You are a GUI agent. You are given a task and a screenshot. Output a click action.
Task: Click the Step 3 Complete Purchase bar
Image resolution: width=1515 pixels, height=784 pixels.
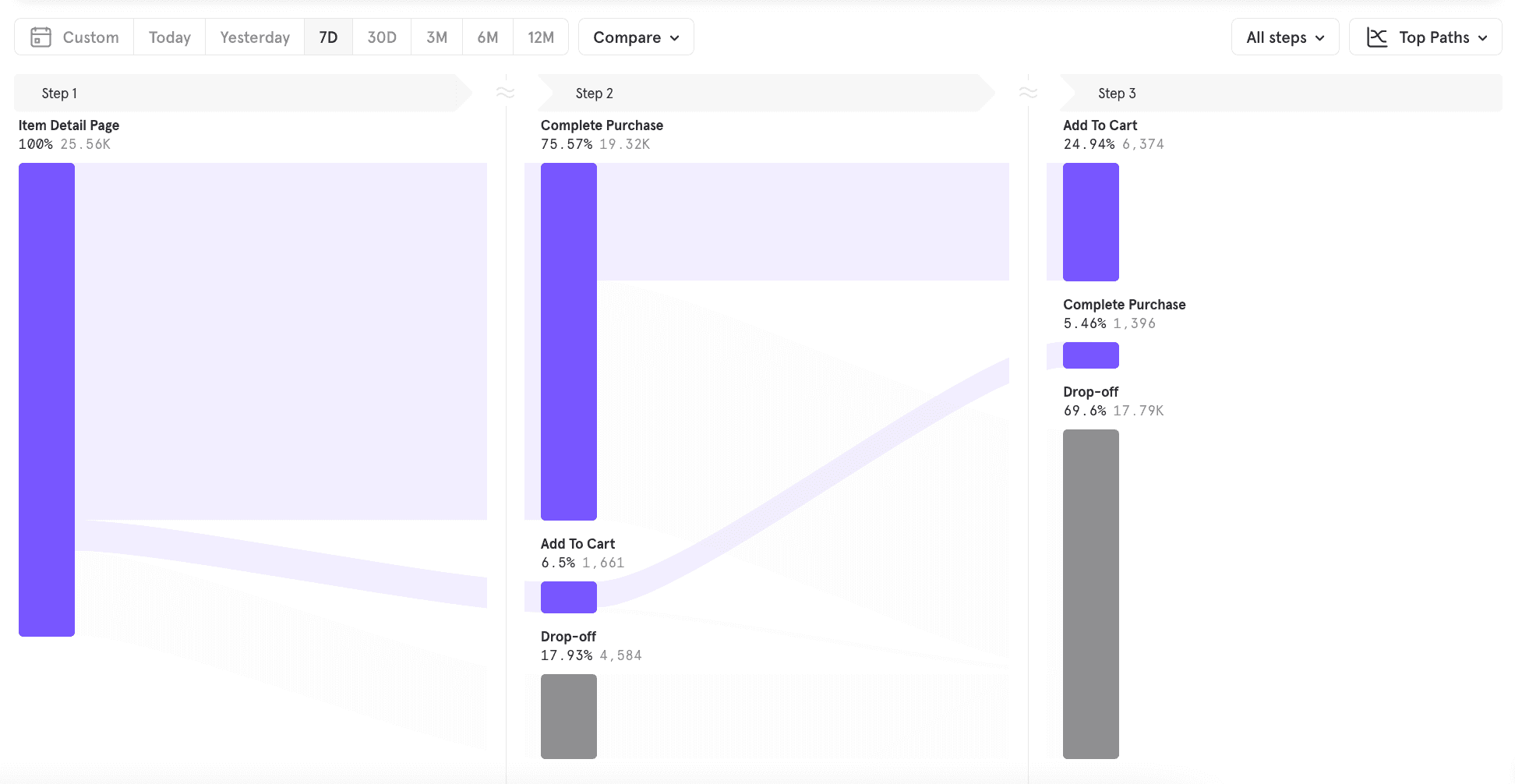click(1091, 355)
